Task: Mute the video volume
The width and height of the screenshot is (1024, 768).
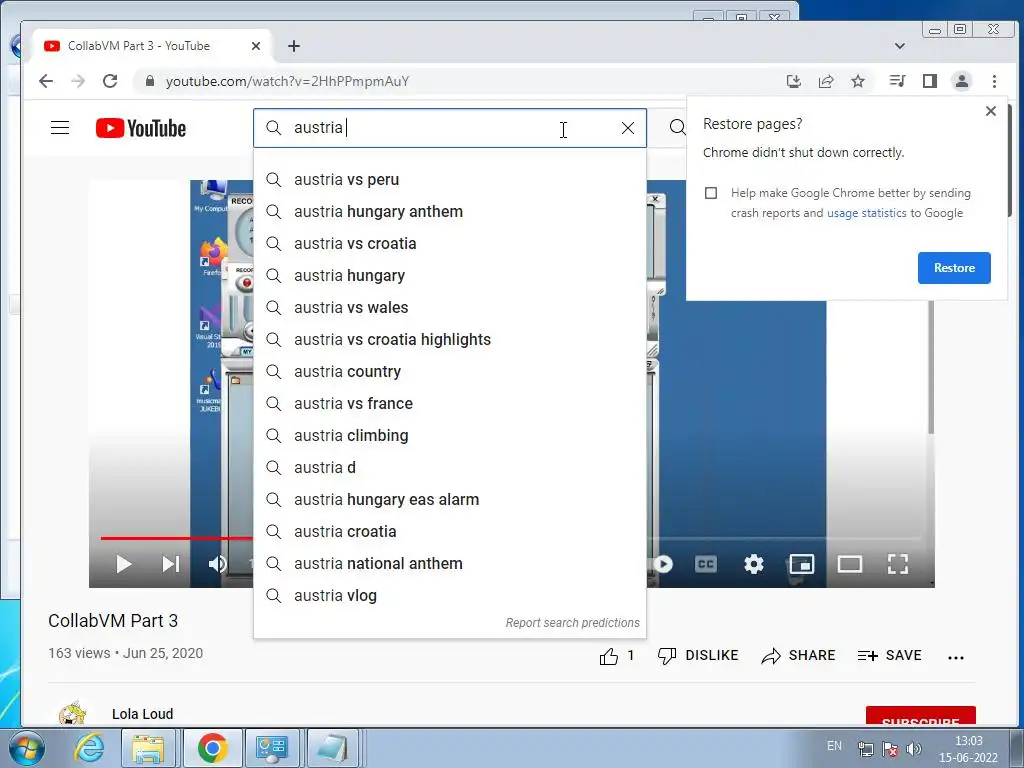Action: pos(217,564)
